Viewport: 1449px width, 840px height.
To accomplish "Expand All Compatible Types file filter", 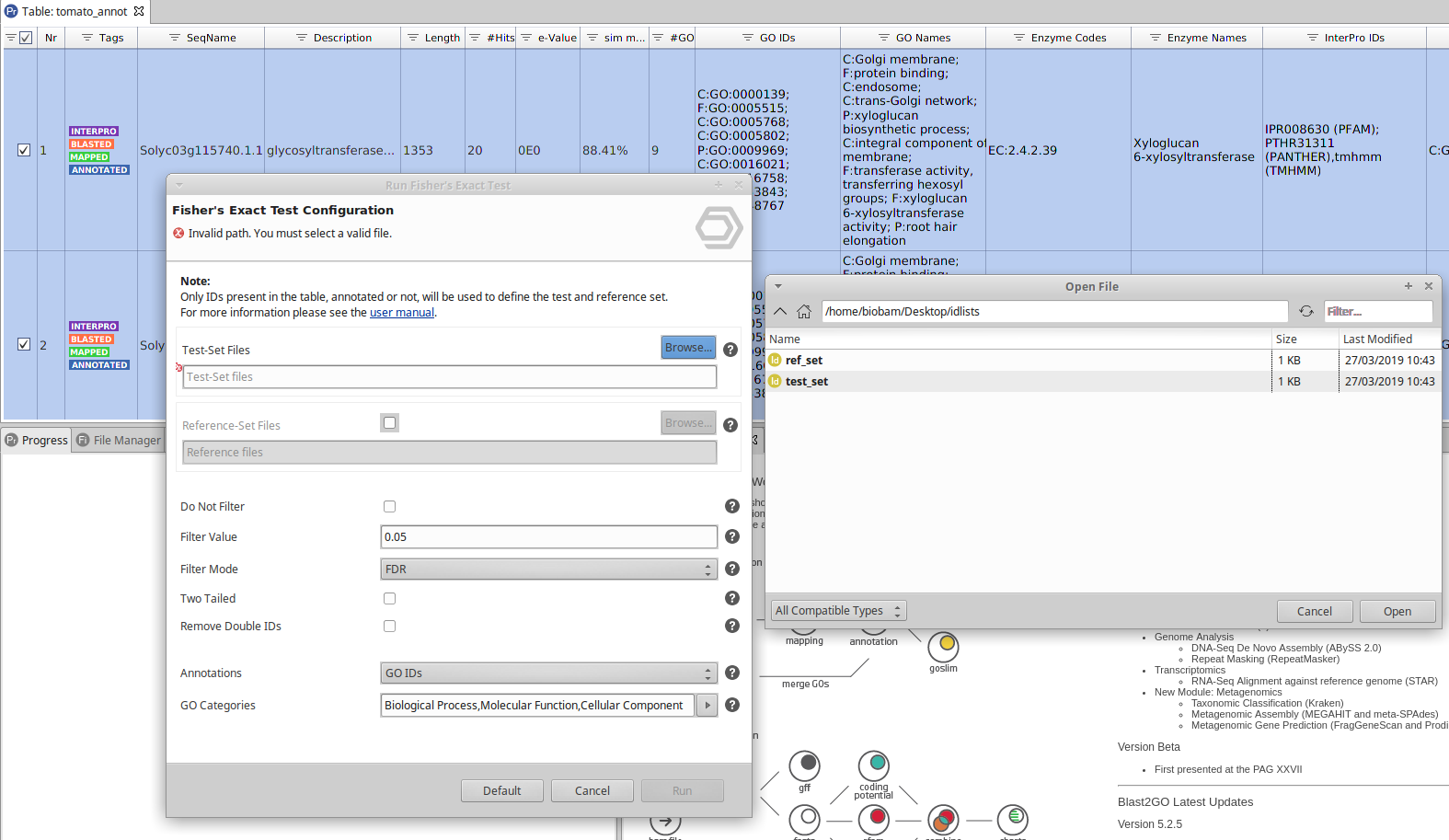I will pyautogui.click(x=838, y=611).
